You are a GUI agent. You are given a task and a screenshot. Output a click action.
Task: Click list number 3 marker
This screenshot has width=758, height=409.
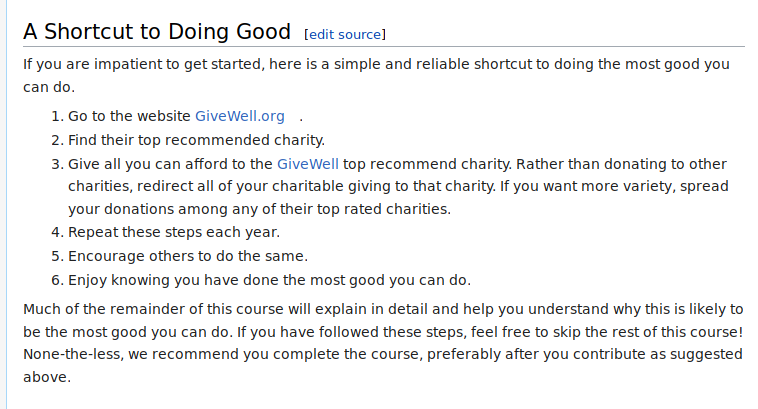pyautogui.click(x=56, y=163)
